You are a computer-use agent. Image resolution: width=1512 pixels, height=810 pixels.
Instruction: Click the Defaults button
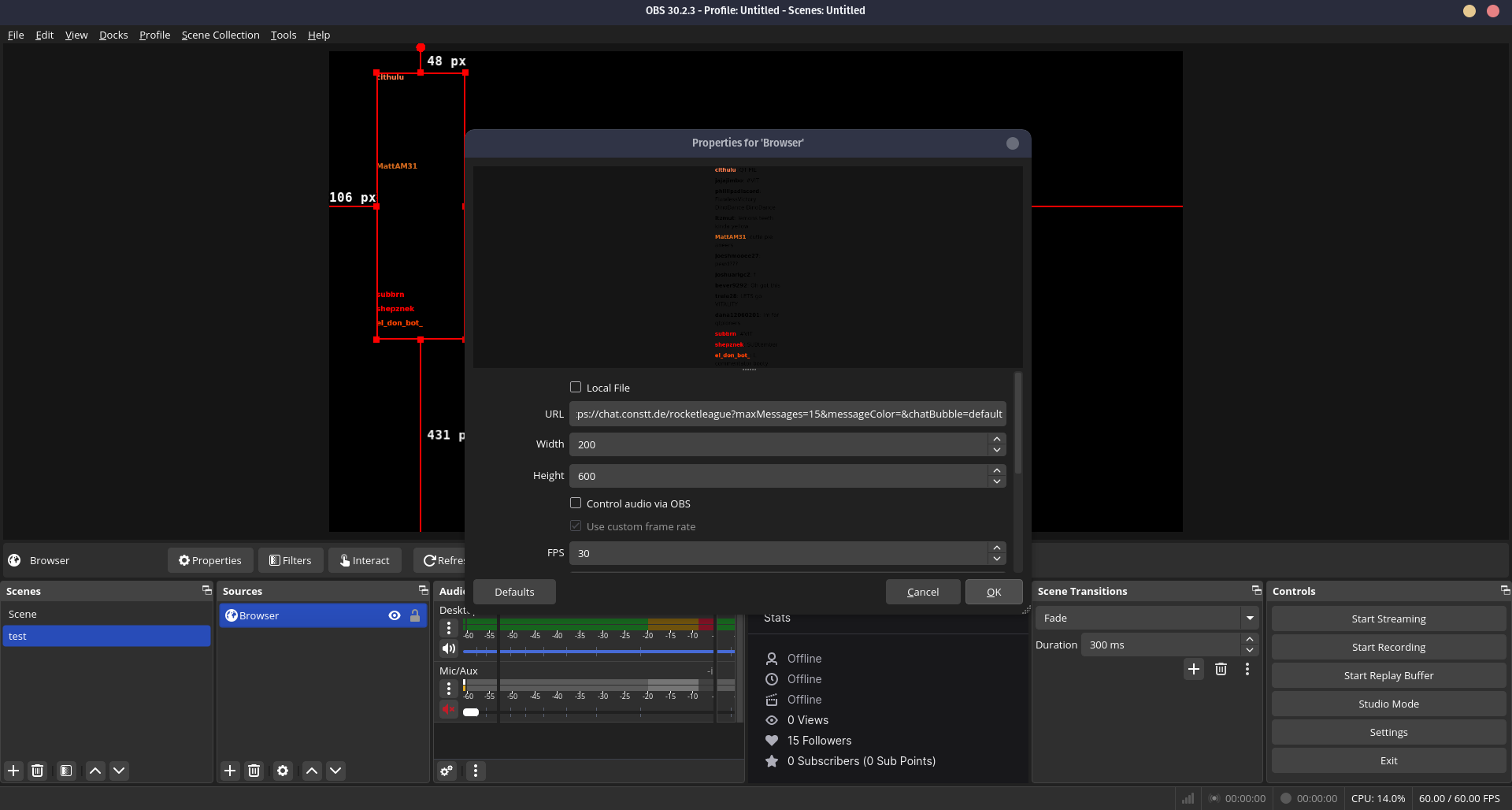pos(514,592)
